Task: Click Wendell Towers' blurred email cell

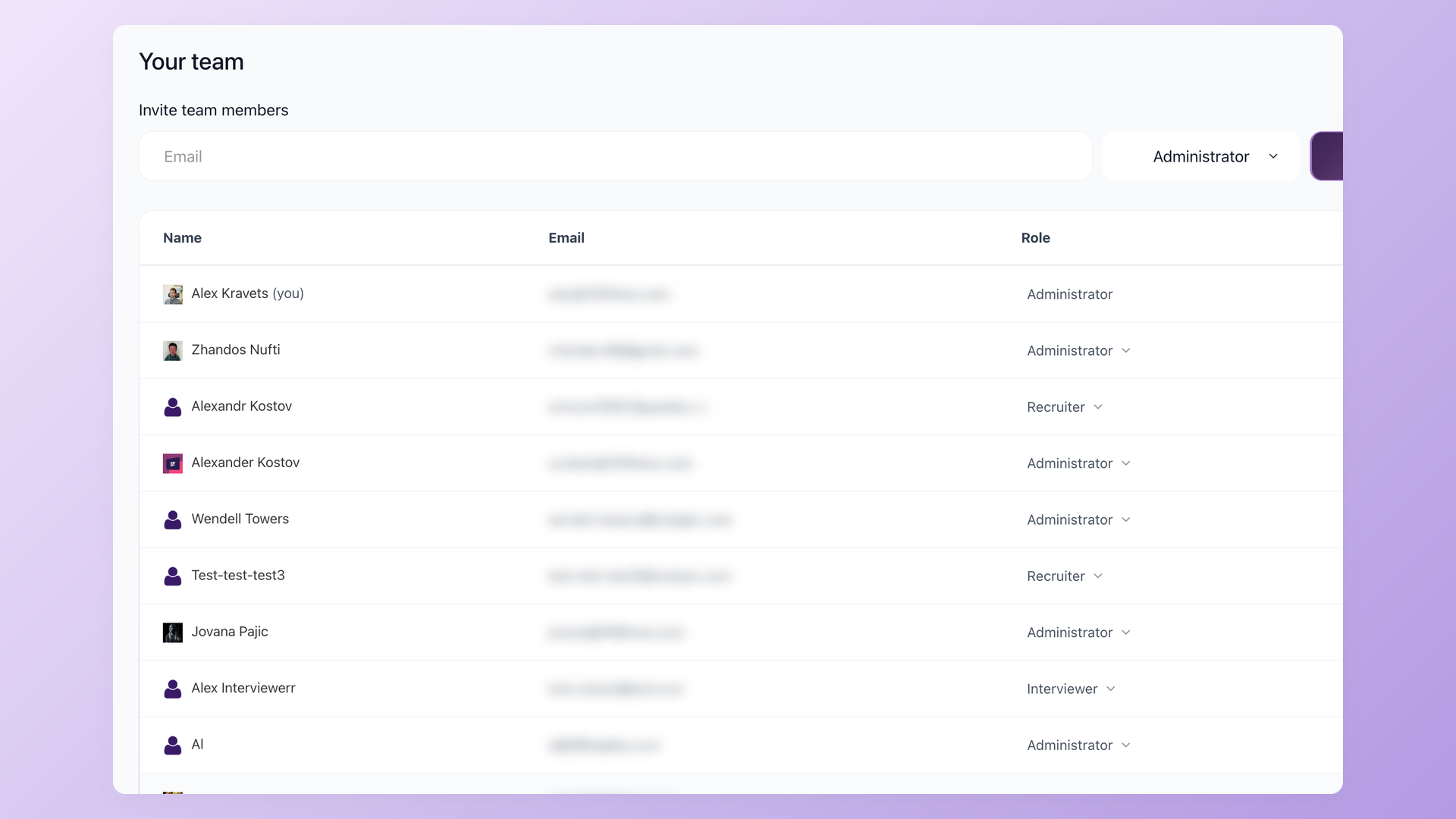Action: coord(640,519)
